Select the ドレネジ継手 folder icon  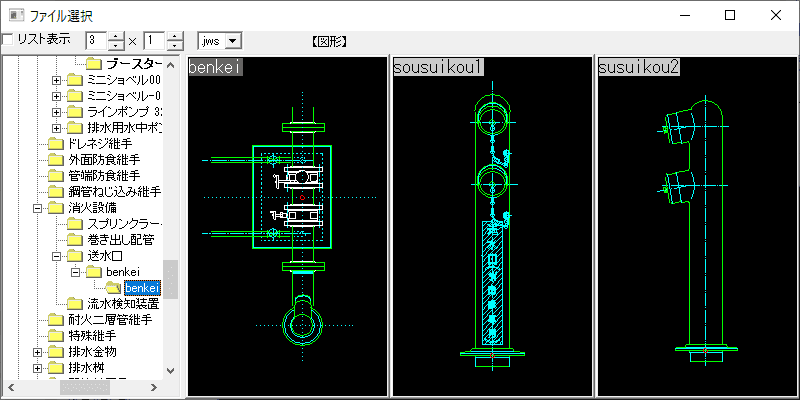coord(54,143)
